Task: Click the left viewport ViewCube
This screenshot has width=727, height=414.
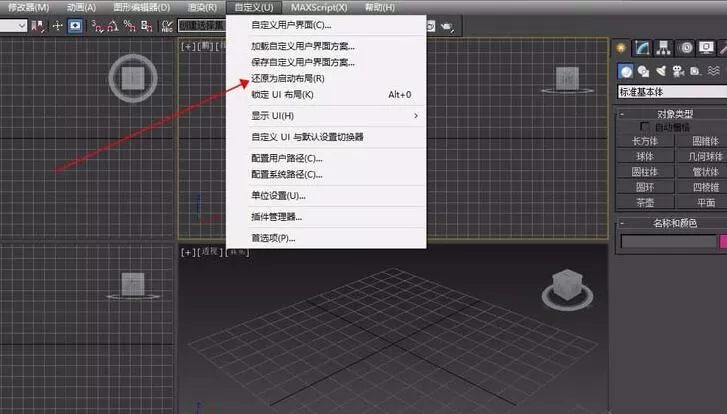Action: pos(133,285)
